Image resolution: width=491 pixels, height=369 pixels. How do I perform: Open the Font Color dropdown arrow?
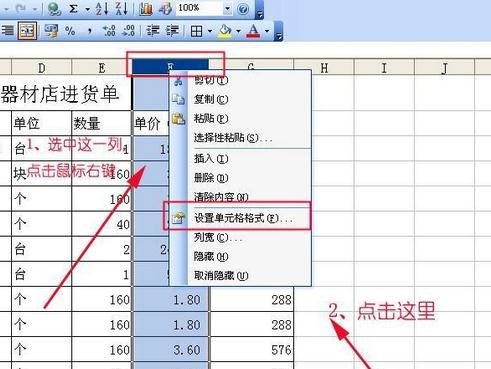coord(267,31)
